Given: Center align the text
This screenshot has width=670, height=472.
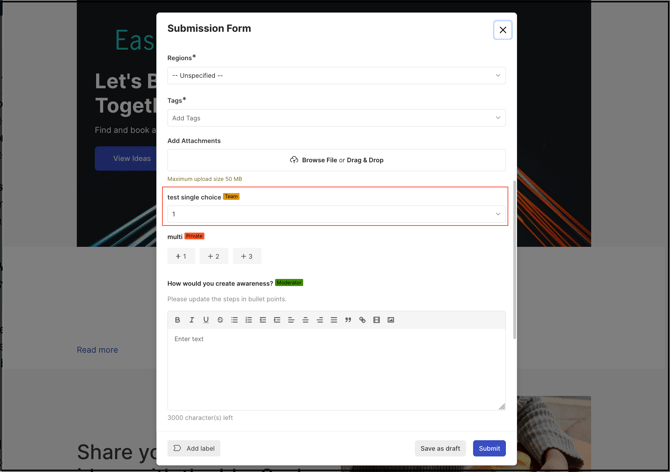Looking at the screenshot, I should [x=306, y=320].
